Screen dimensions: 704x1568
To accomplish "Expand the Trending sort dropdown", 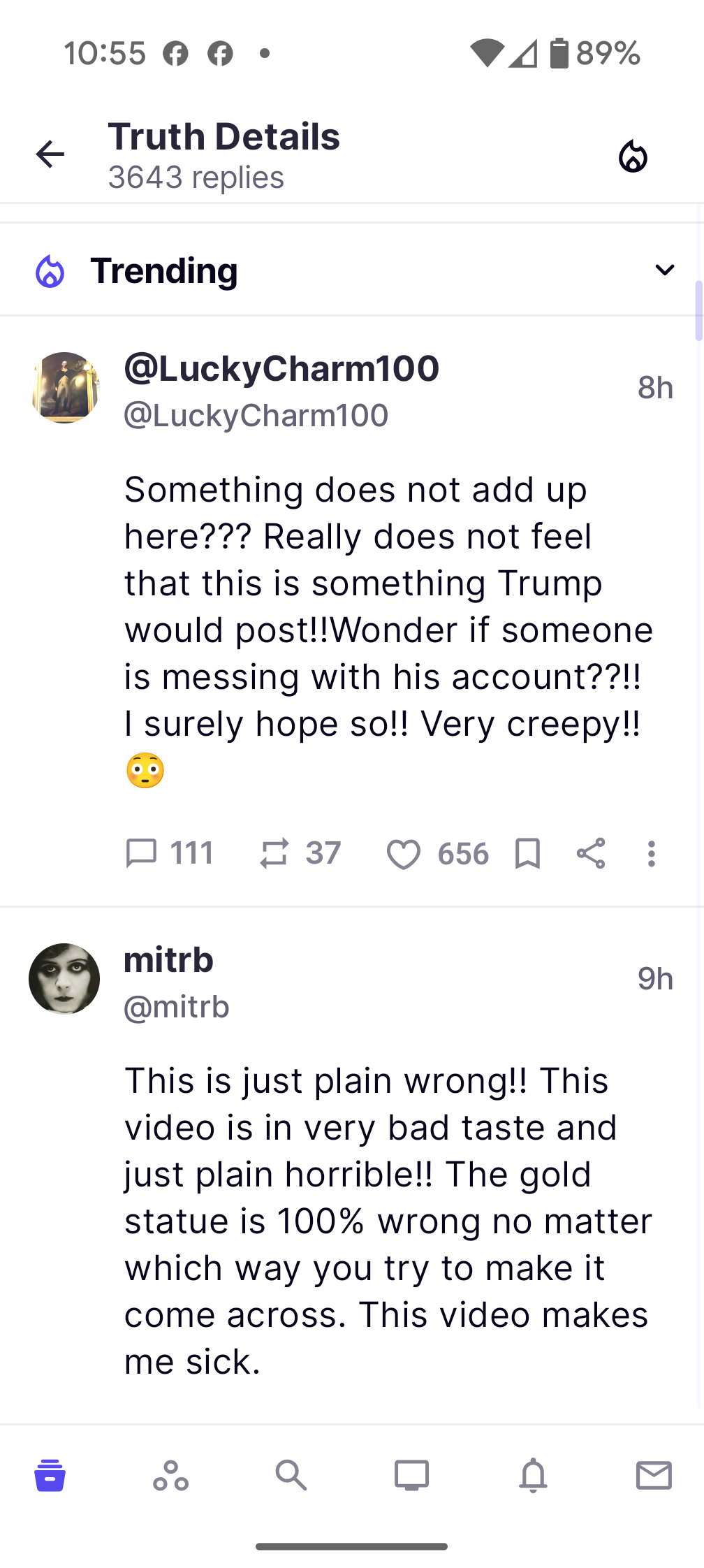I will pos(664,270).
